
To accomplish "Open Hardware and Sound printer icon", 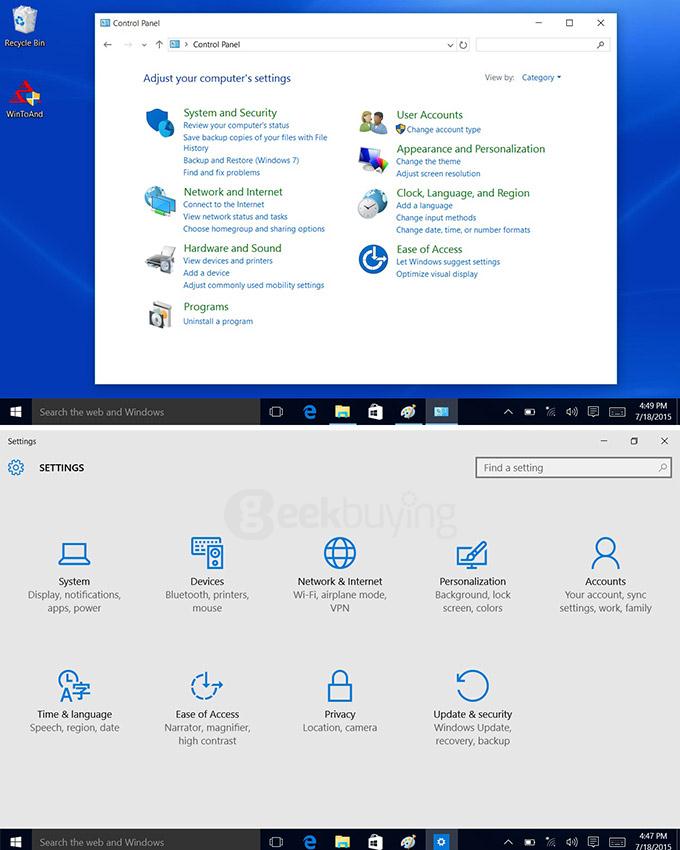I will click(x=161, y=259).
